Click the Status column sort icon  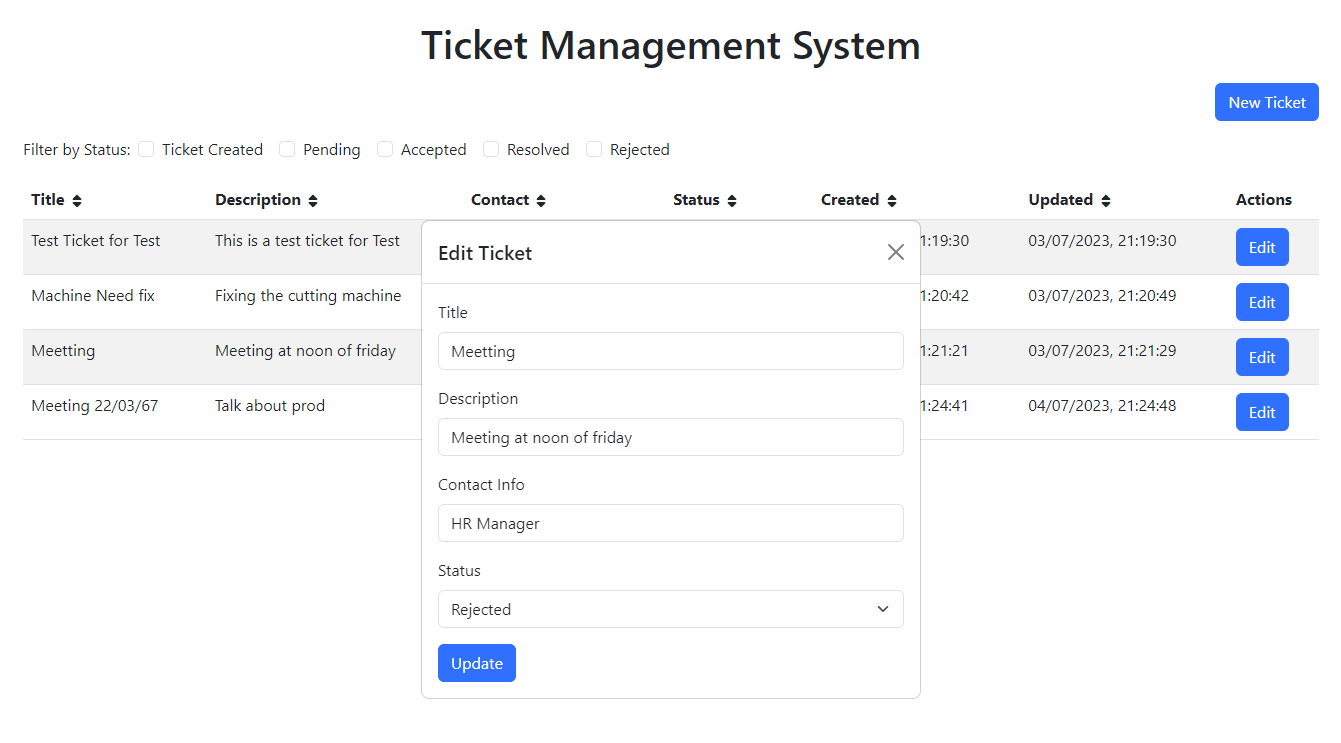pyautogui.click(x=732, y=201)
